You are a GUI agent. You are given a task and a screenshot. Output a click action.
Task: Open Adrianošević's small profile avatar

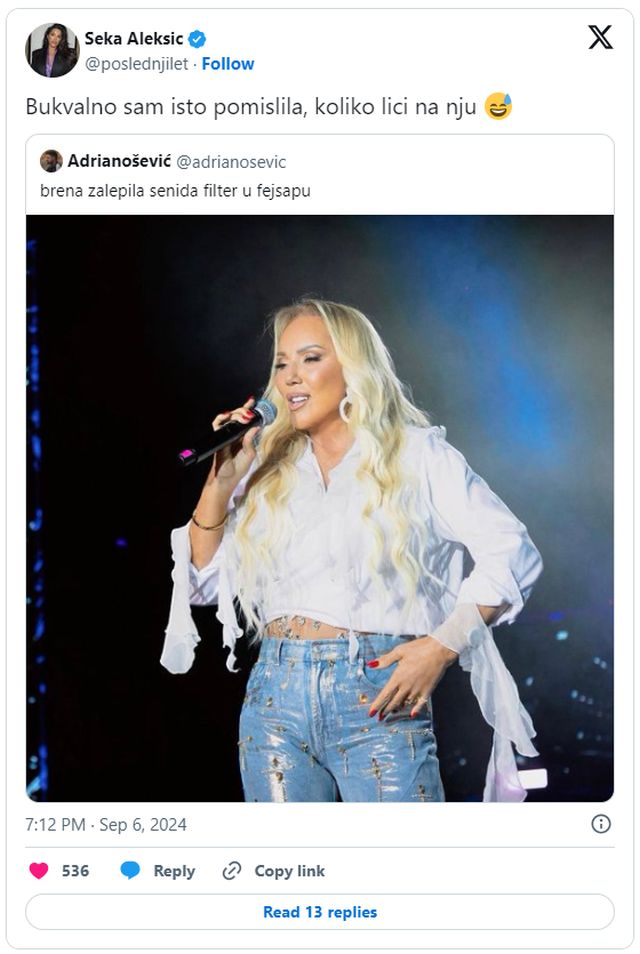[51, 161]
